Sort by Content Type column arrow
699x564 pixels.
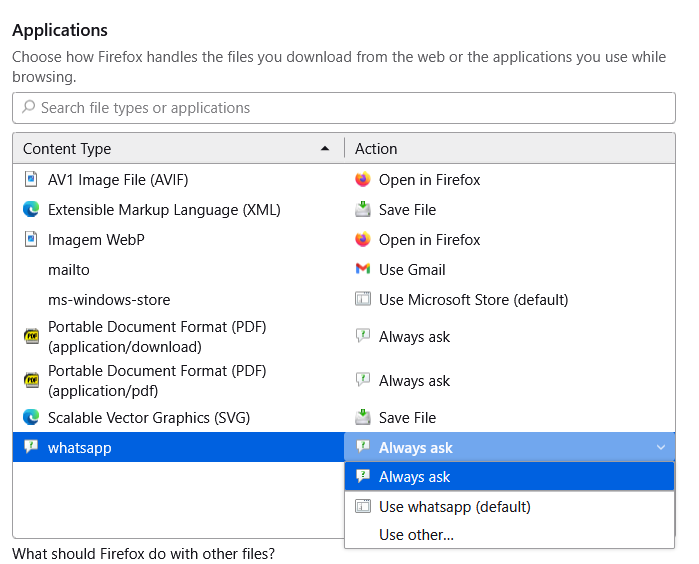325,148
